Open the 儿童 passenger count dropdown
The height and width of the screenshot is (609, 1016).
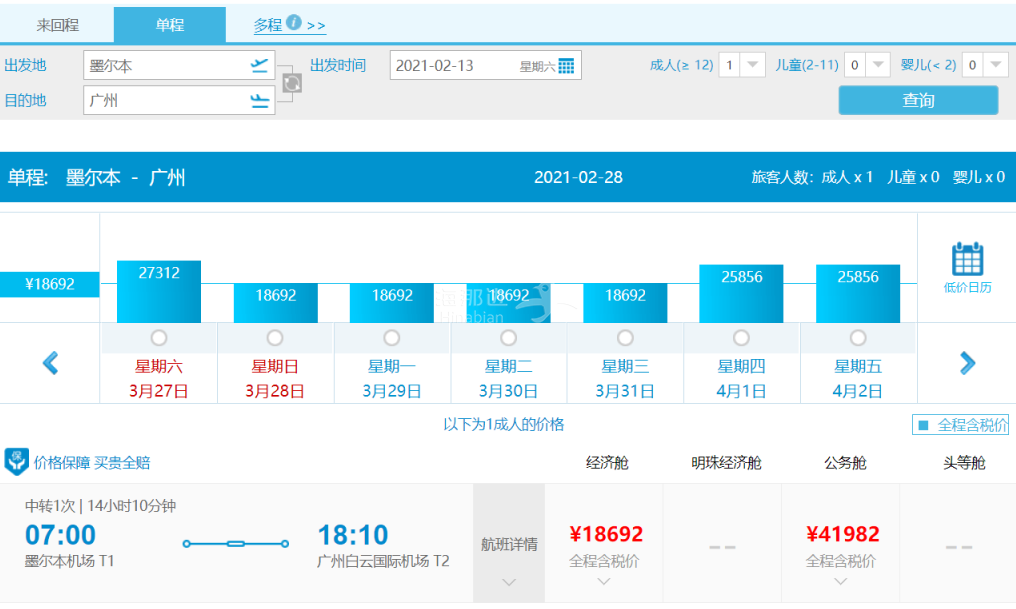(878, 65)
